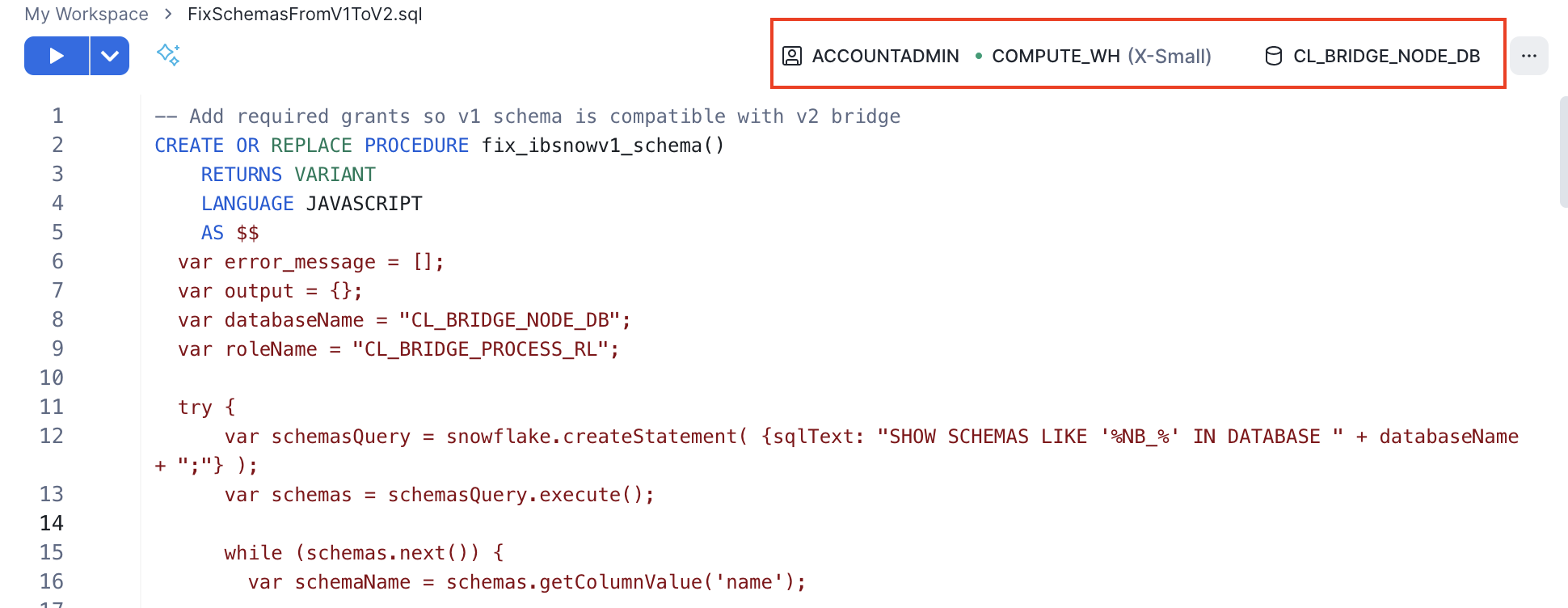This screenshot has width=1568, height=608.
Task: Open the ACCOUNTADMIN role selector
Action: pos(885,56)
